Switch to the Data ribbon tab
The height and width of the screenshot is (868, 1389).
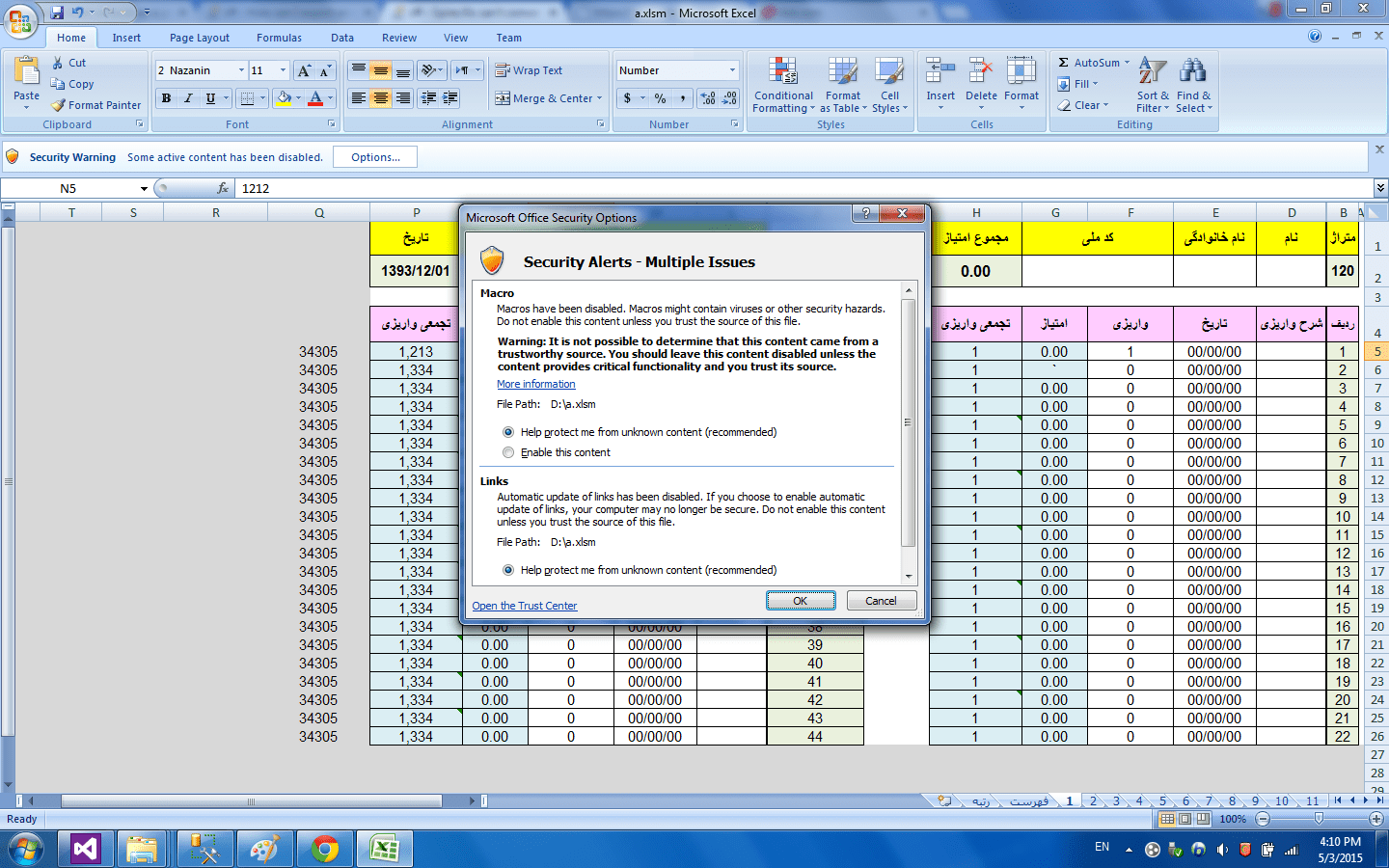coord(342,38)
